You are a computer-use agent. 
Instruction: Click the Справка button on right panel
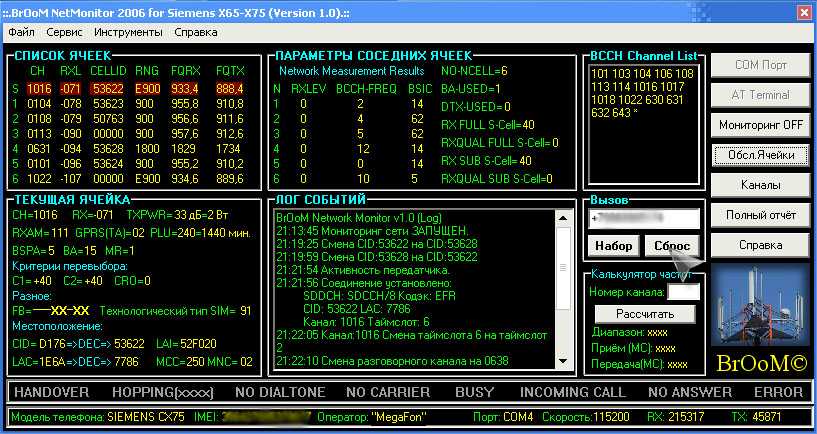(x=761, y=245)
